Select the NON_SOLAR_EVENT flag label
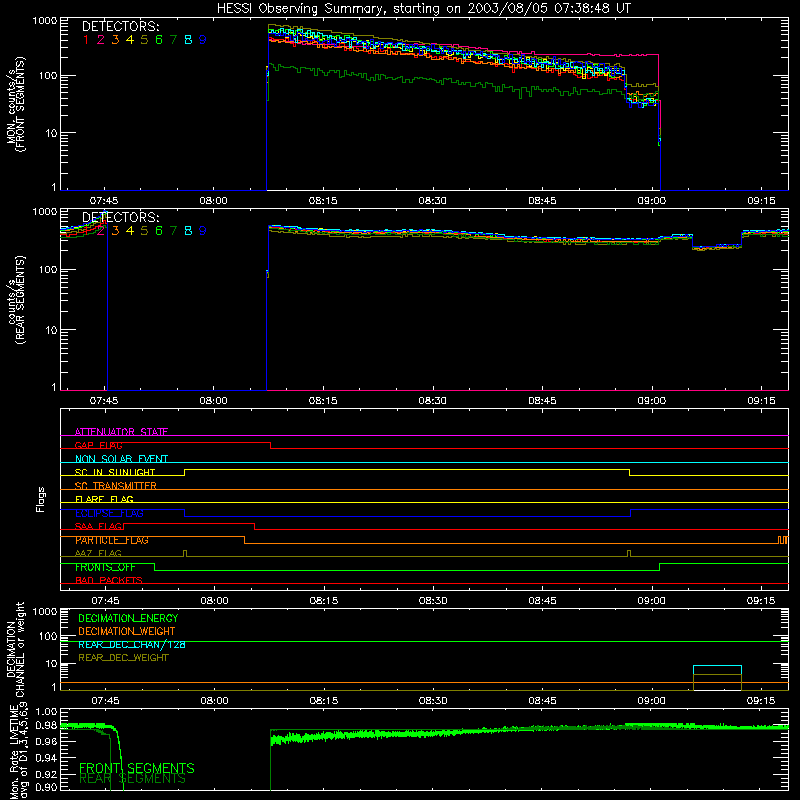 121,459
